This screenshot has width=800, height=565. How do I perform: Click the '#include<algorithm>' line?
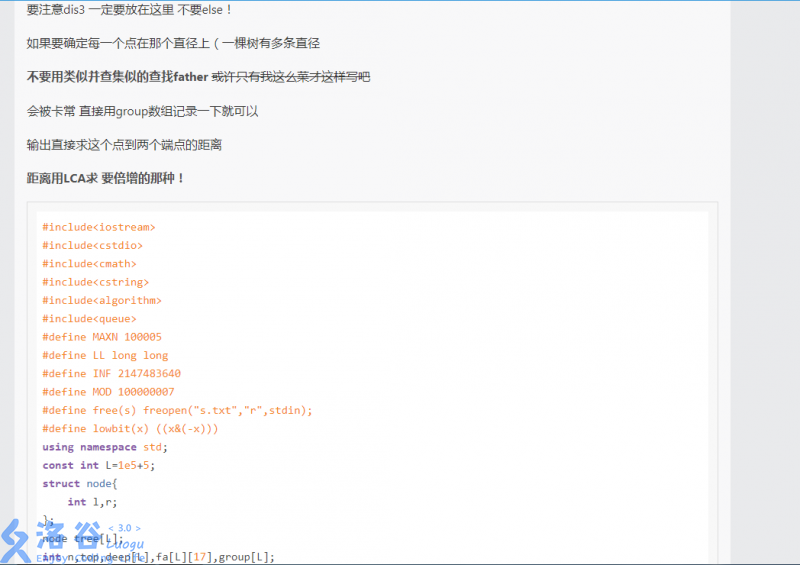(101, 300)
